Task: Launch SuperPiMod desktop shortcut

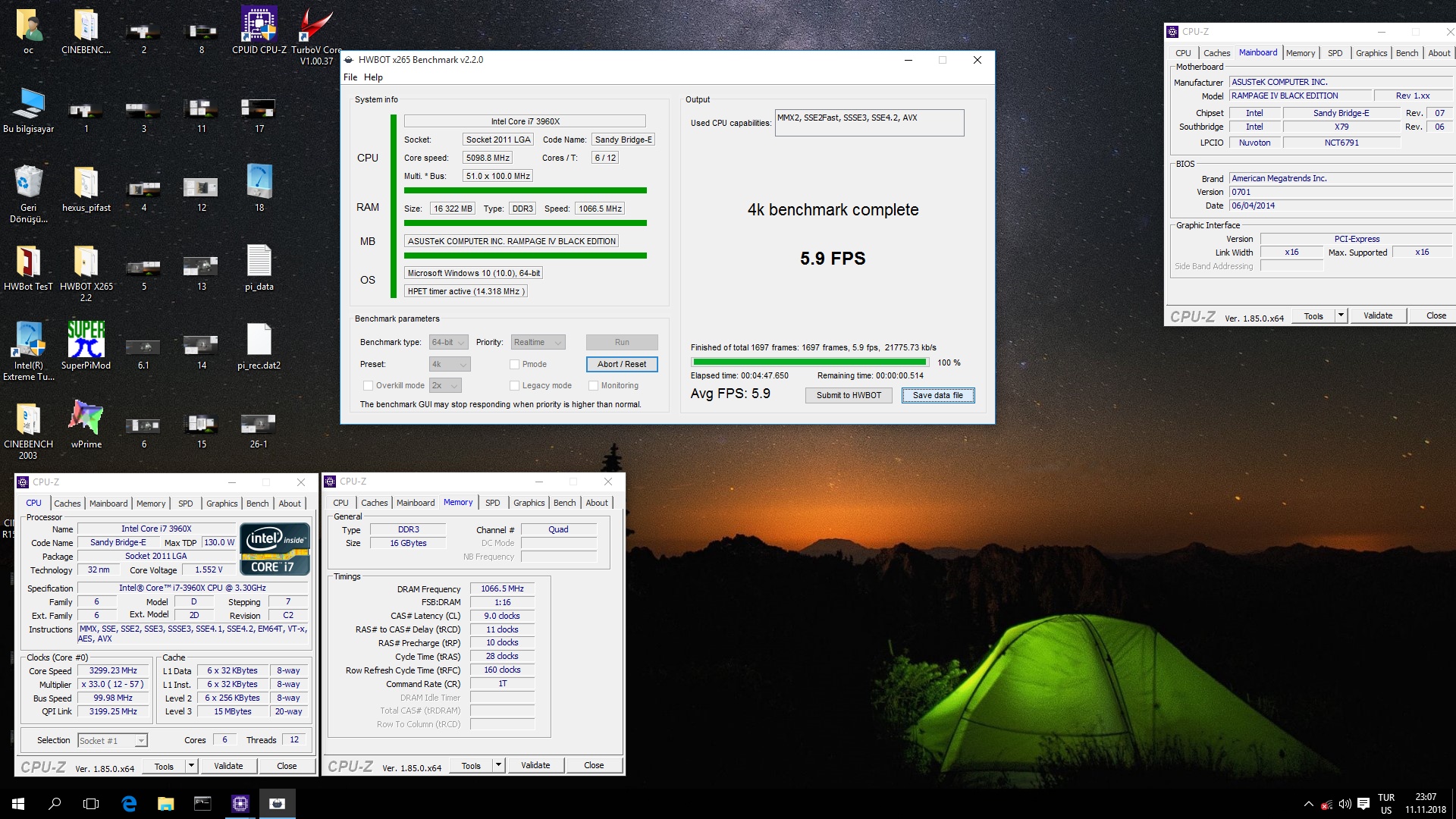Action: [x=86, y=346]
